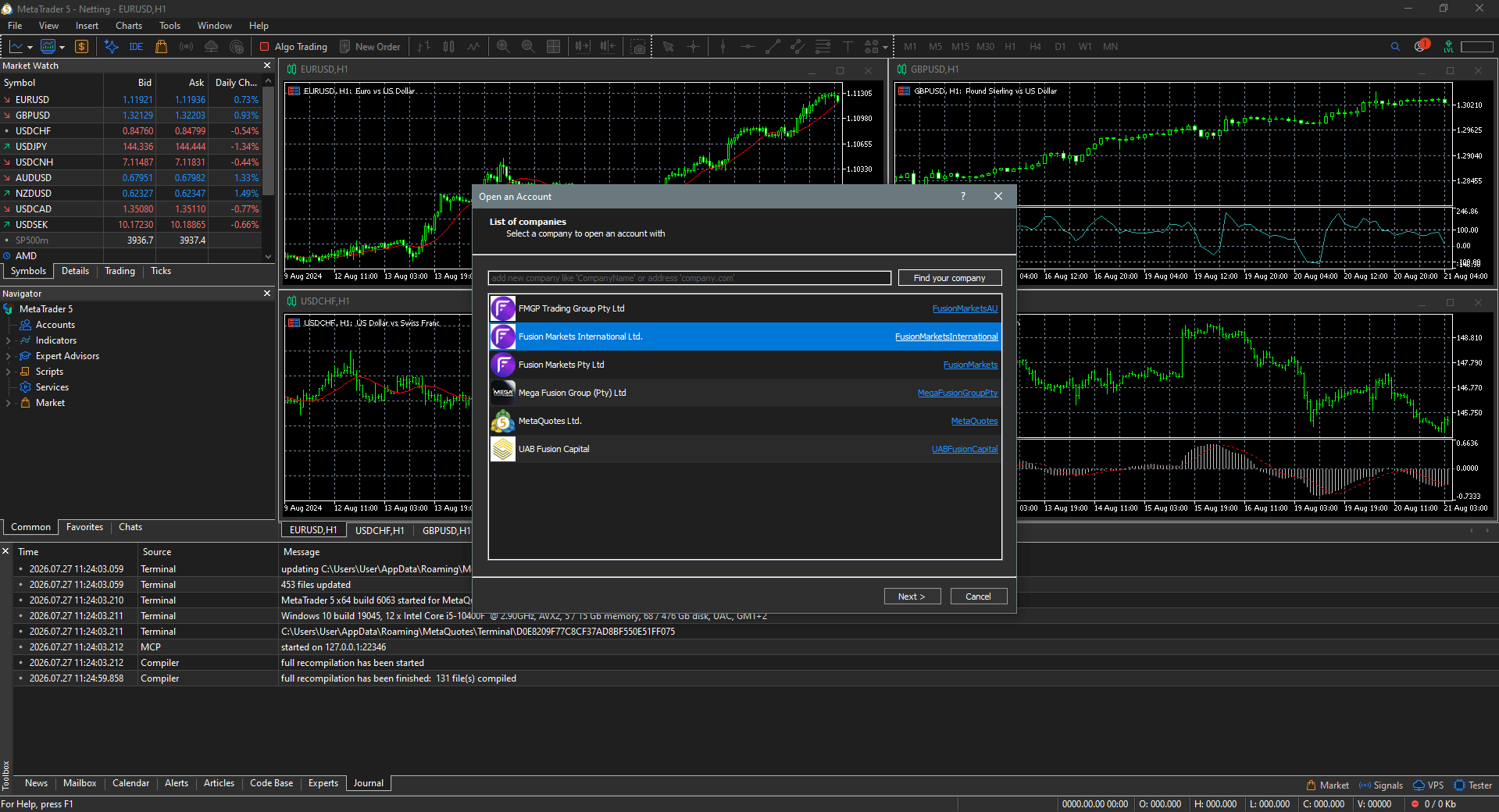The width and height of the screenshot is (1499, 812).
Task: Switch to the Ticks tab in Market Watch
Action: (x=161, y=271)
